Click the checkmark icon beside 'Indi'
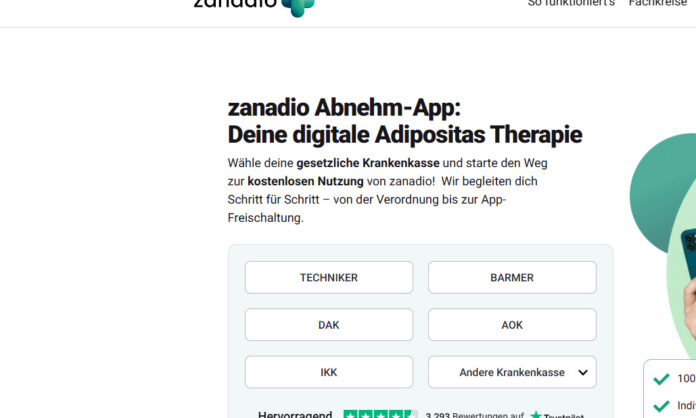This screenshot has width=696, height=418. 661,406
